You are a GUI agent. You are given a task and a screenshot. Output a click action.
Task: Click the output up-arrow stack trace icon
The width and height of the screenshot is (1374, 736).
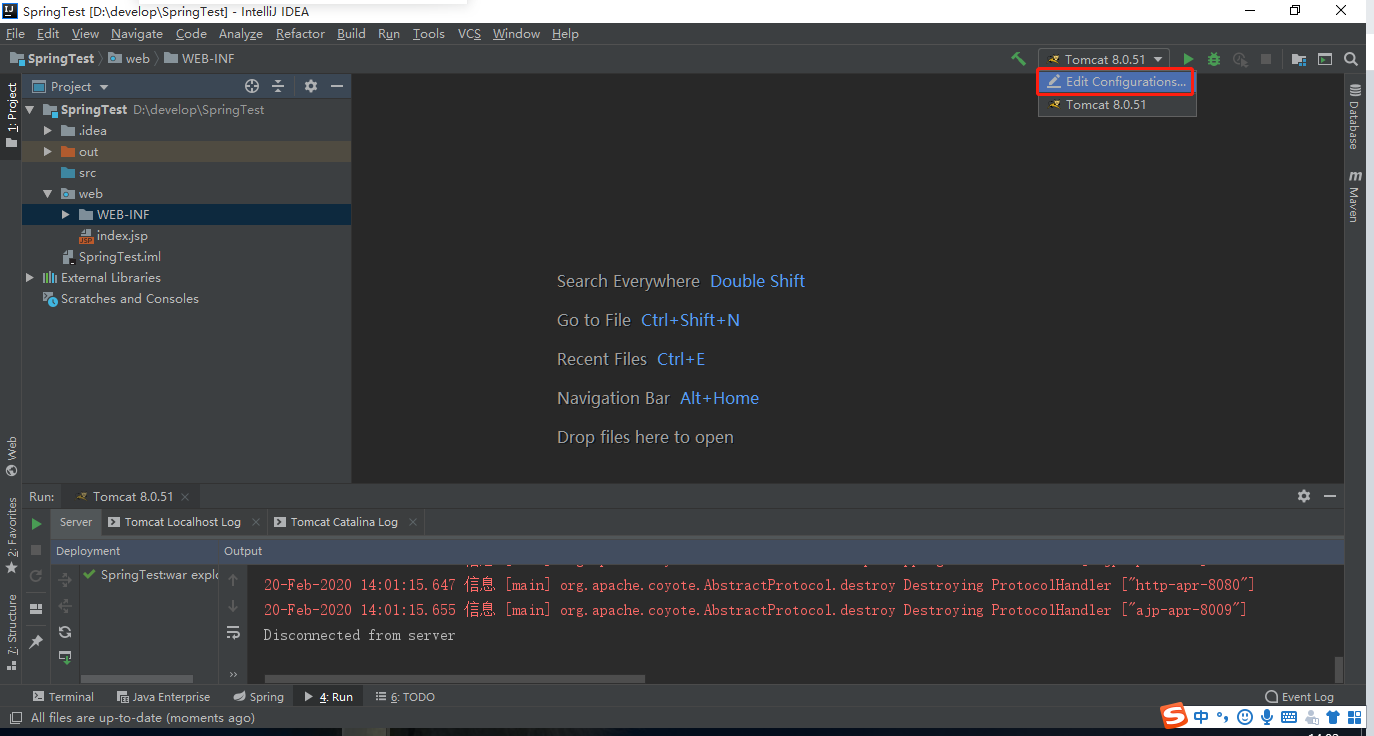pos(233,580)
